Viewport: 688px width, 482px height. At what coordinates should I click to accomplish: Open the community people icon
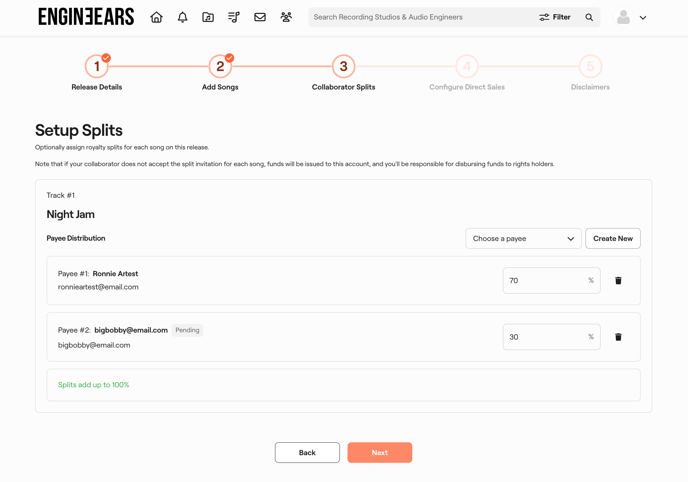click(286, 17)
